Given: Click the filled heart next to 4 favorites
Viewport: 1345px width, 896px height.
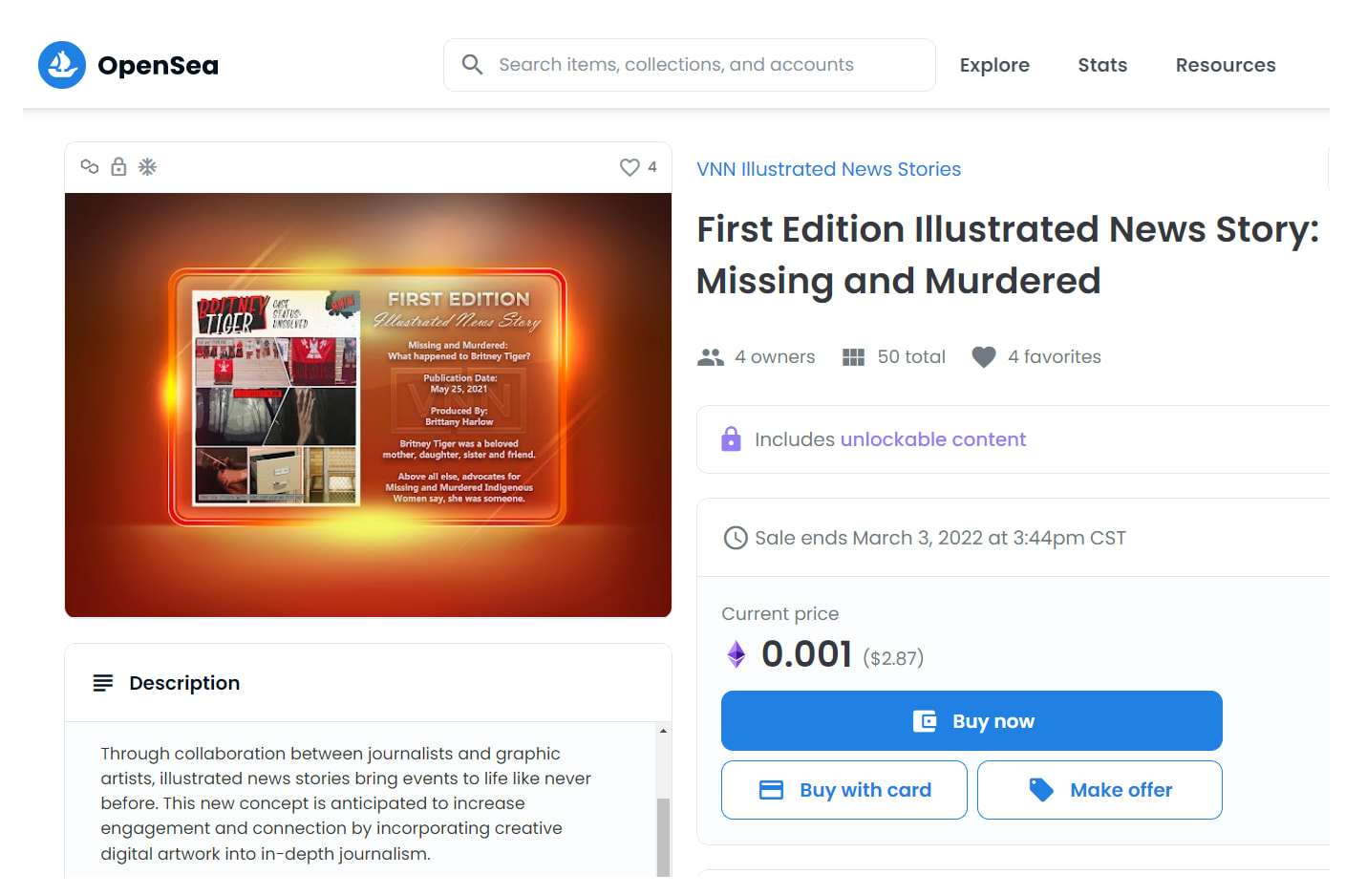Looking at the screenshot, I should click(x=984, y=357).
